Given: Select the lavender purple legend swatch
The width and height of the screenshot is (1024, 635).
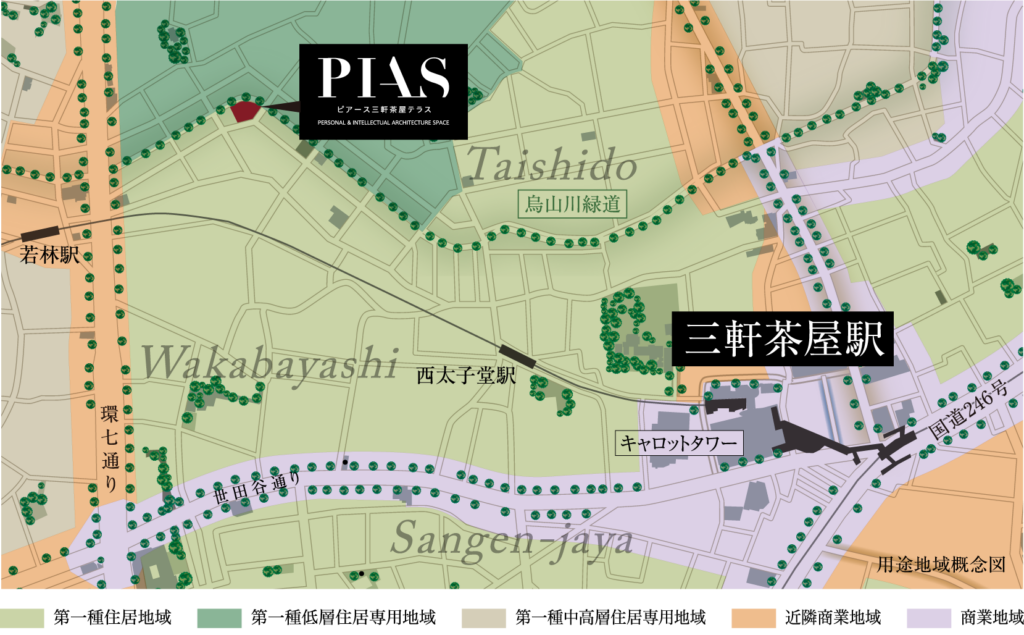Looking at the screenshot, I should coord(928,619).
